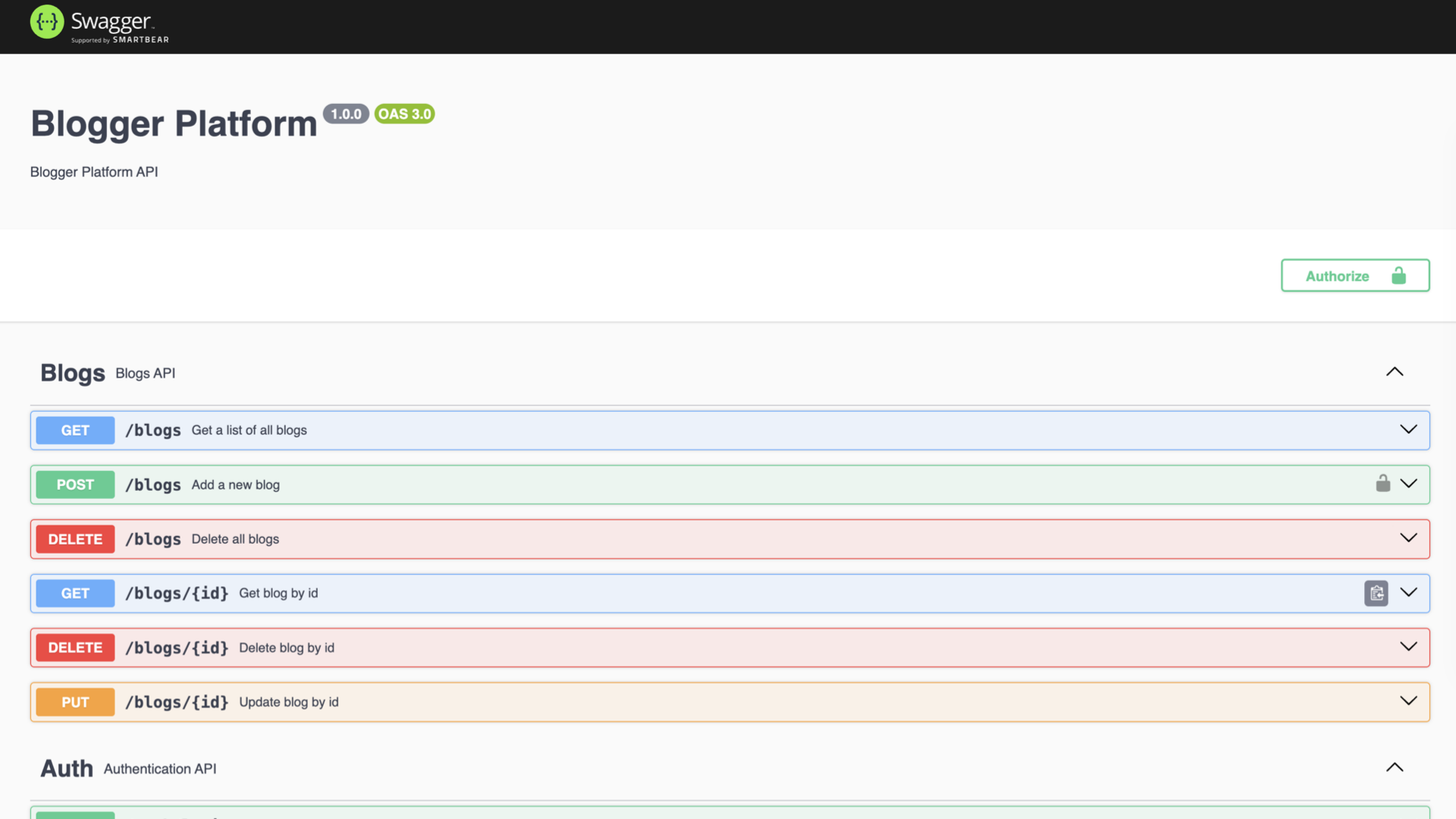
Task: Click the Swagger logo icon
Action: coord(46,22)
